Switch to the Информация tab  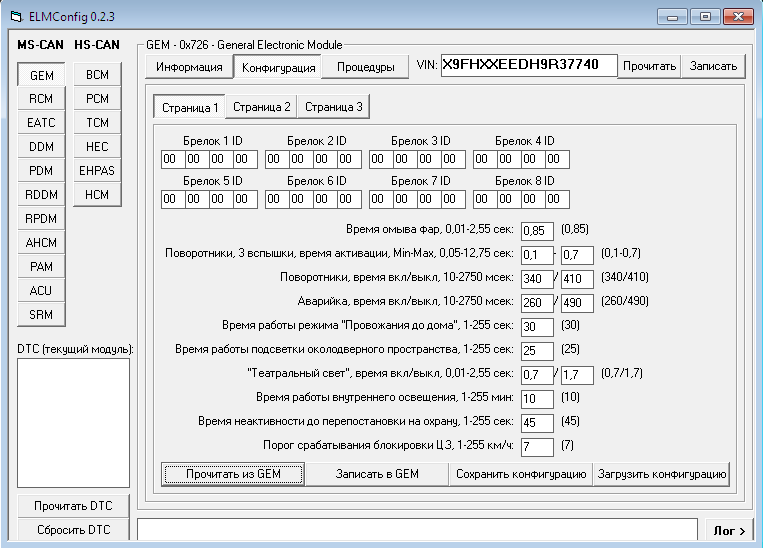pos(189,67)
